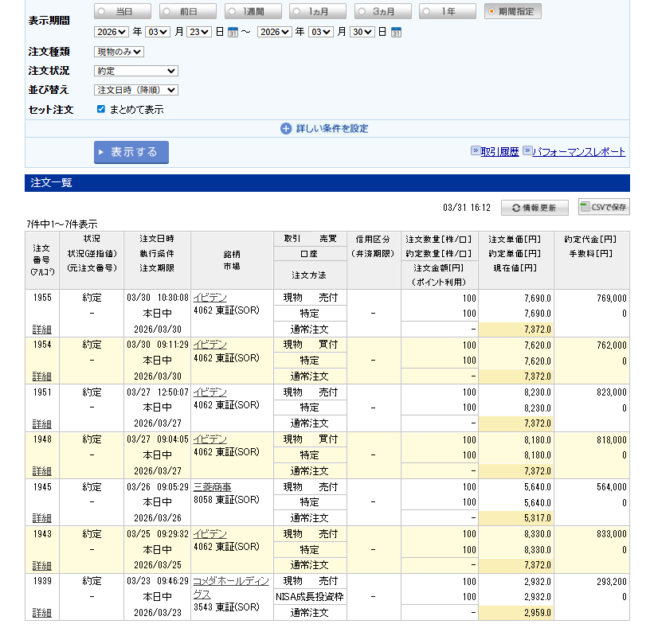Click the refresh icon for 情報更新
650x628 pixels.
516,207
